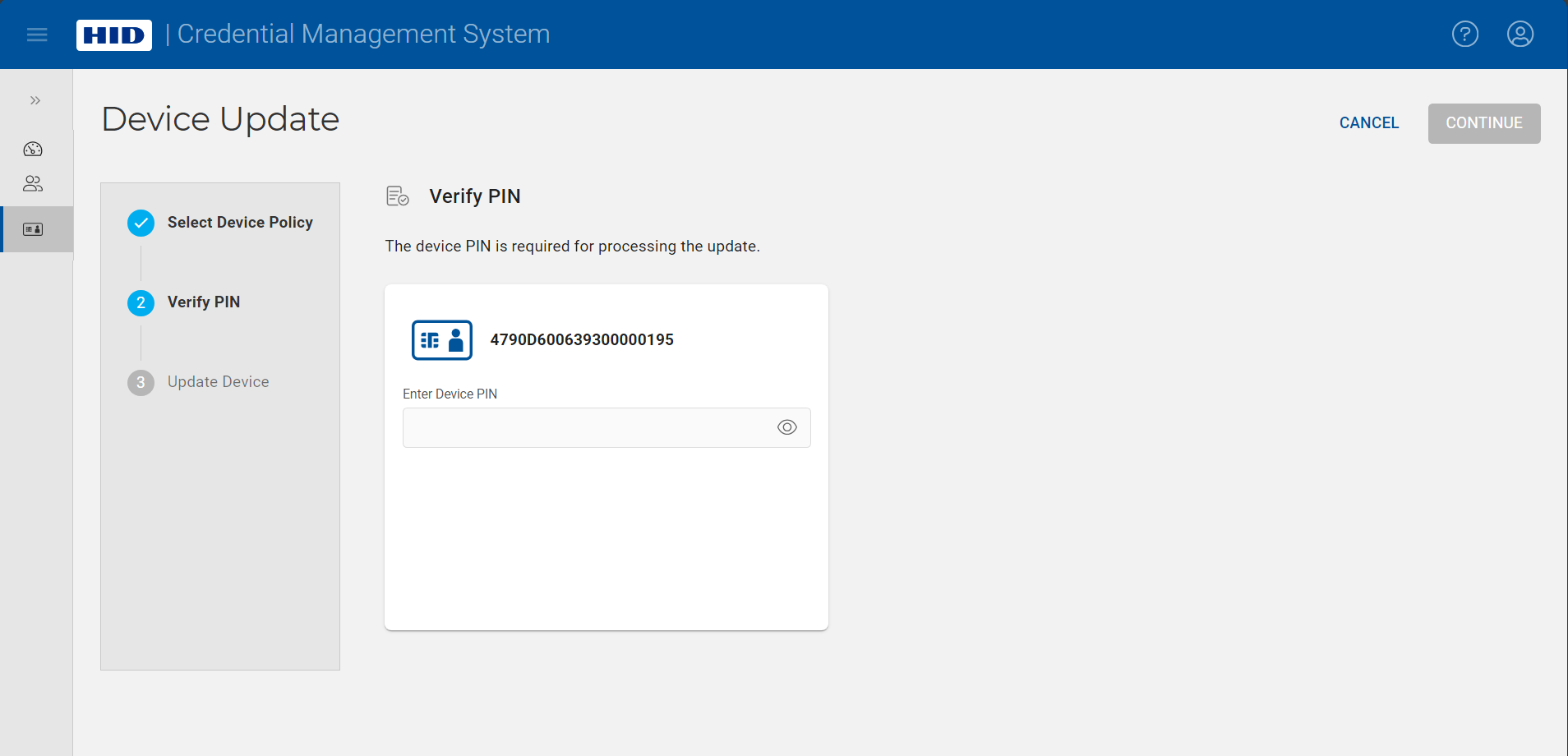Click the Verify PIN heading document icon
The height and width of the screenshot is (756, 1568).
(x=398, y=196)
